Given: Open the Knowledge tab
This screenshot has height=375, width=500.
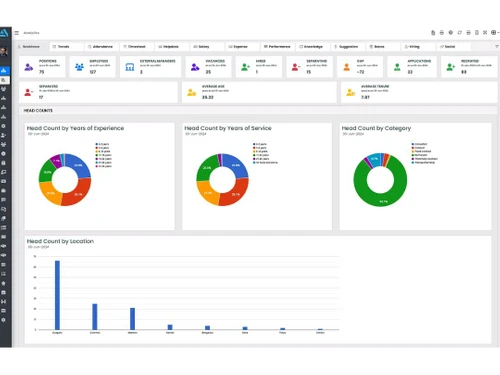Looking at the screenshot, I should pos(312,46).
